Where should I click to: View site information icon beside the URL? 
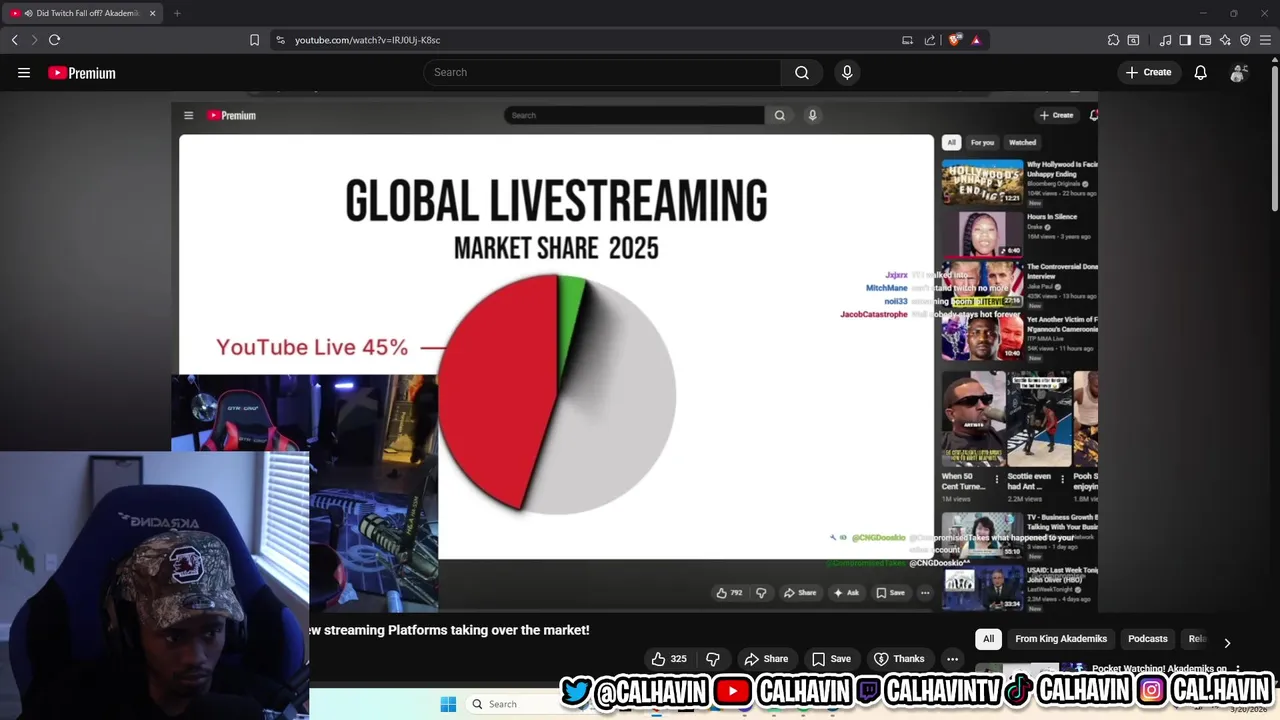280,40
